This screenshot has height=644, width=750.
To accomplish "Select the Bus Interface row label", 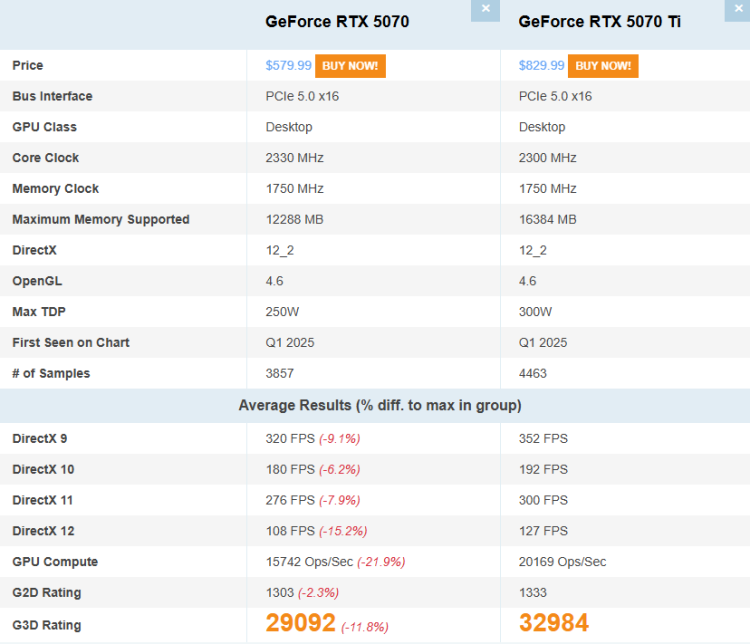I will pyautogui.click(x=52, y=96).
